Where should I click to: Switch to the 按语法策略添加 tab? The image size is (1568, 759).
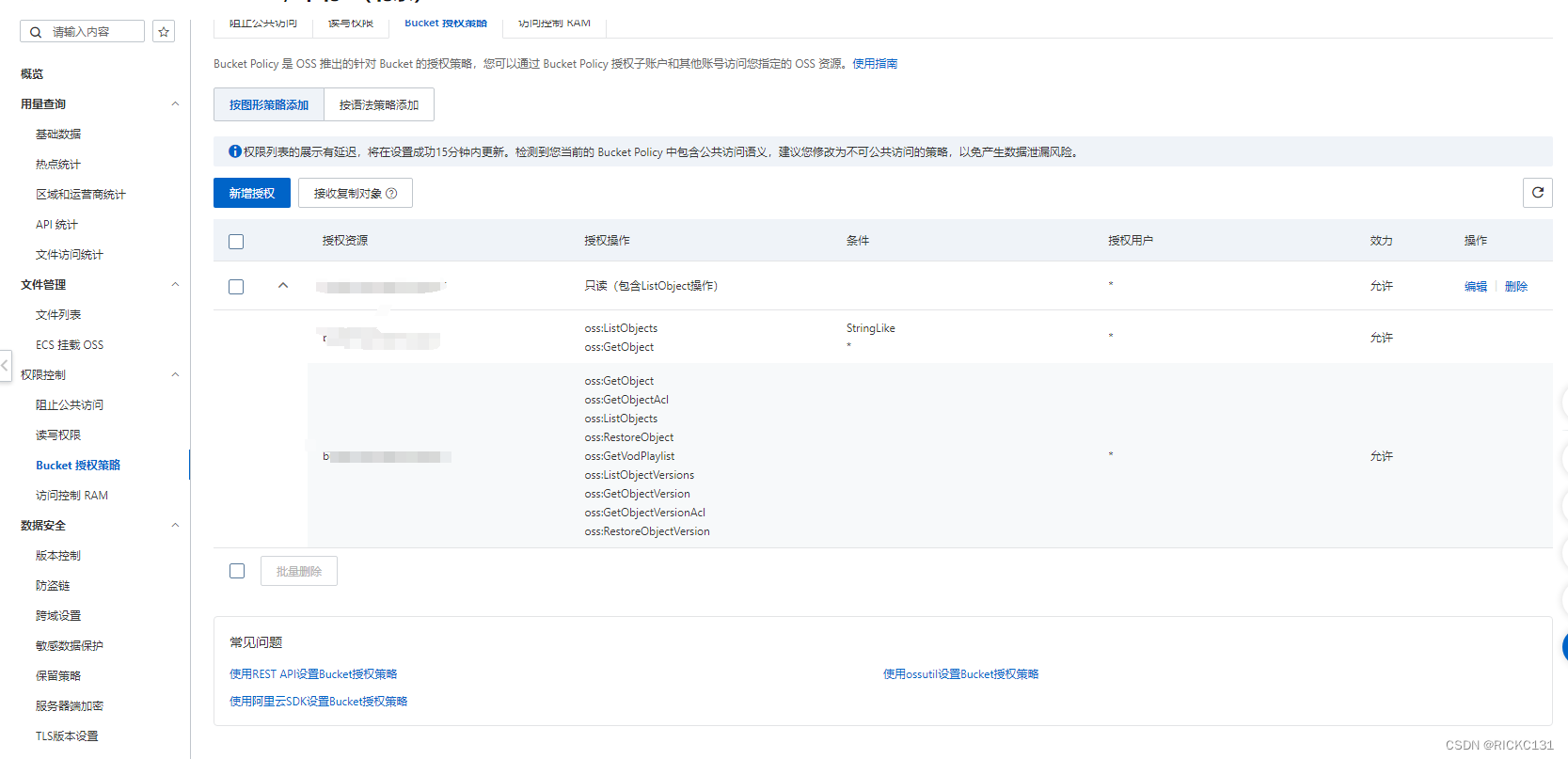(x=379, y=105)
